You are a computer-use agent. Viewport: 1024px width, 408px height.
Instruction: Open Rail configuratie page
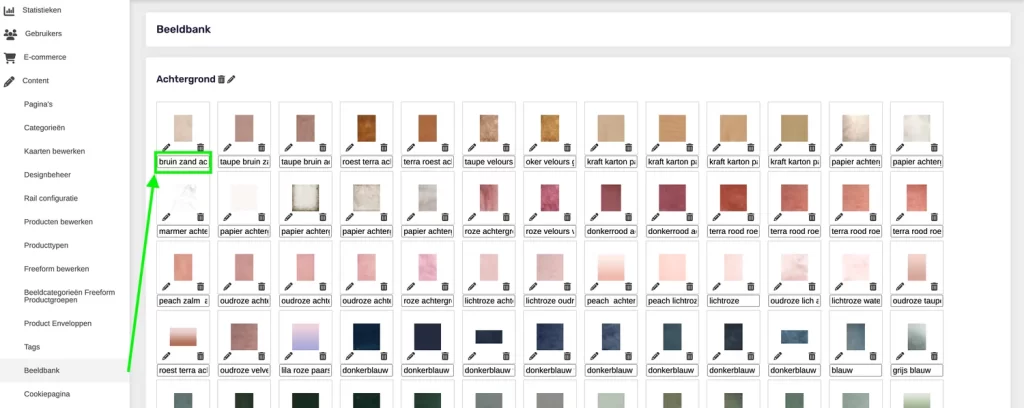(x=50, y=198)
